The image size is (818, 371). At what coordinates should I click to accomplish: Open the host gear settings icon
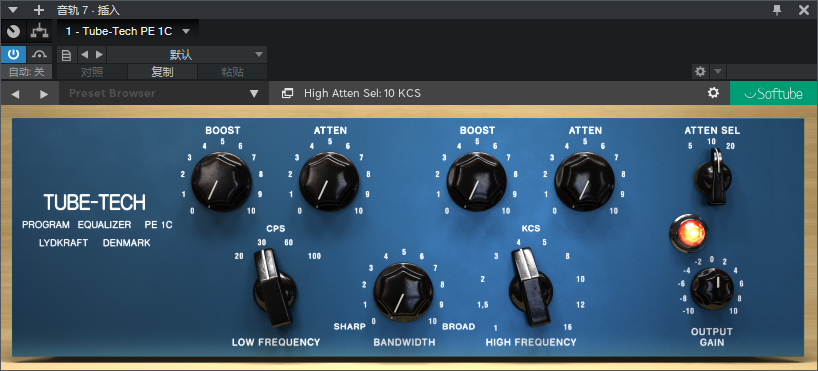coord(701,71)
